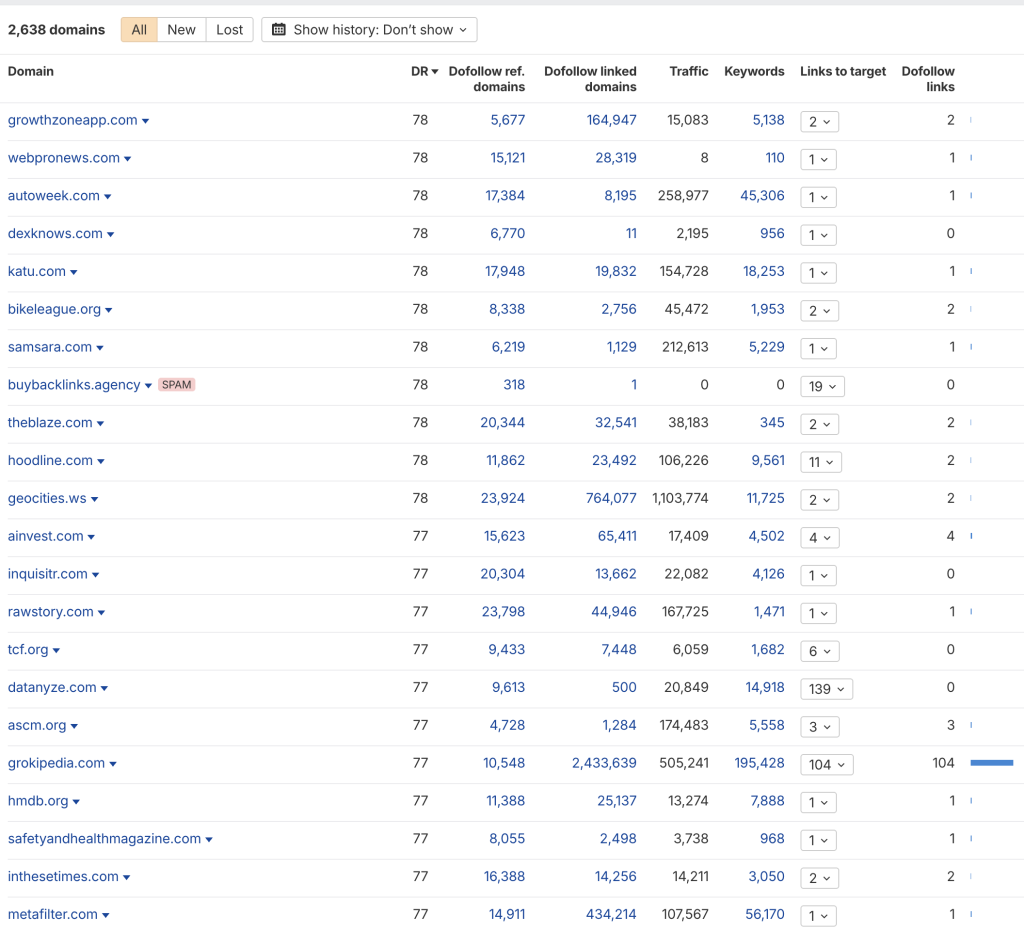This screenshot has width=1024, height=932.
Task: Click the SPAM badge on buybacklinks.agency
Action: coord(176,385)
